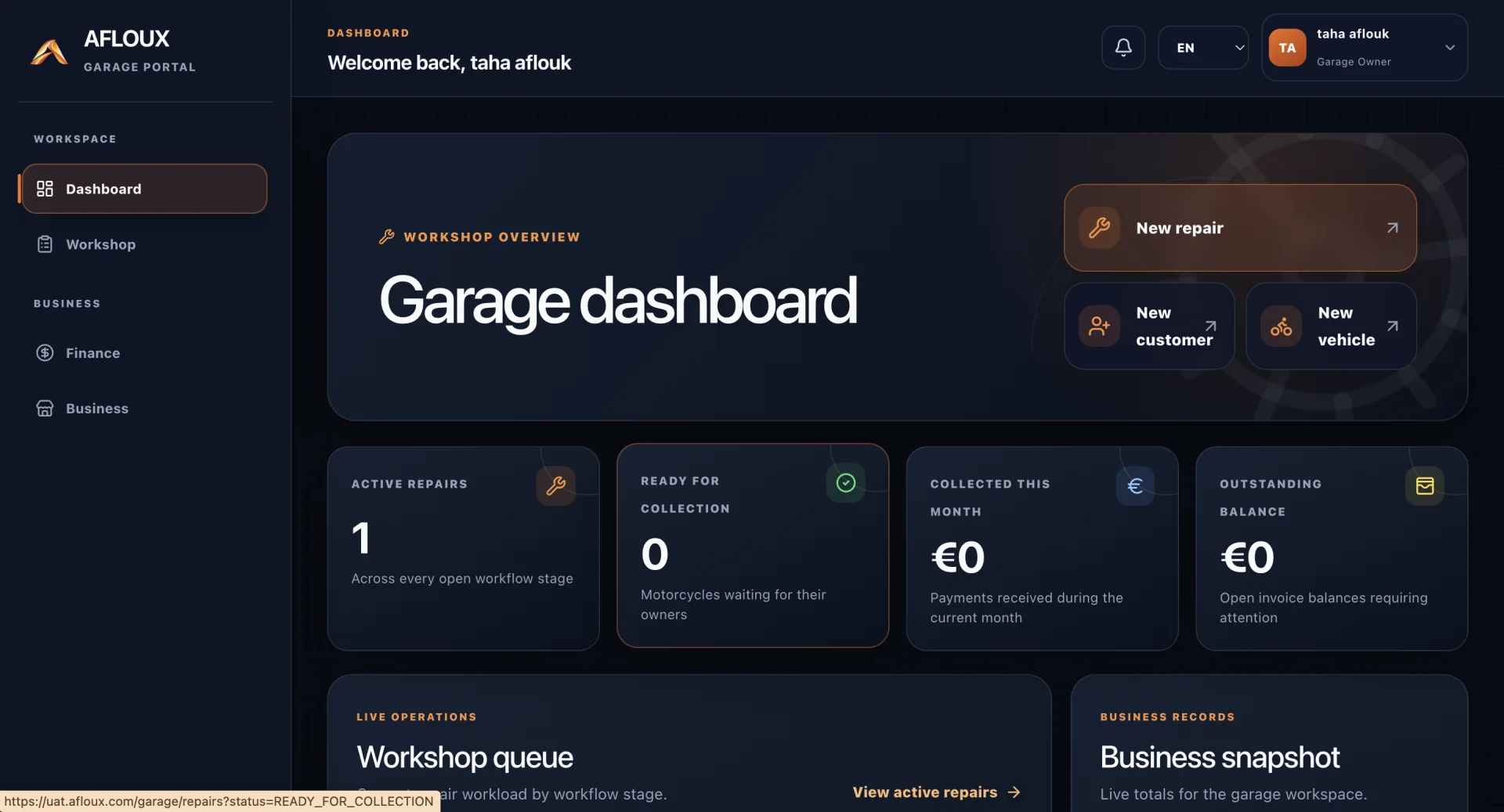Click the AFLOUX brand name

tap(127, 38)
